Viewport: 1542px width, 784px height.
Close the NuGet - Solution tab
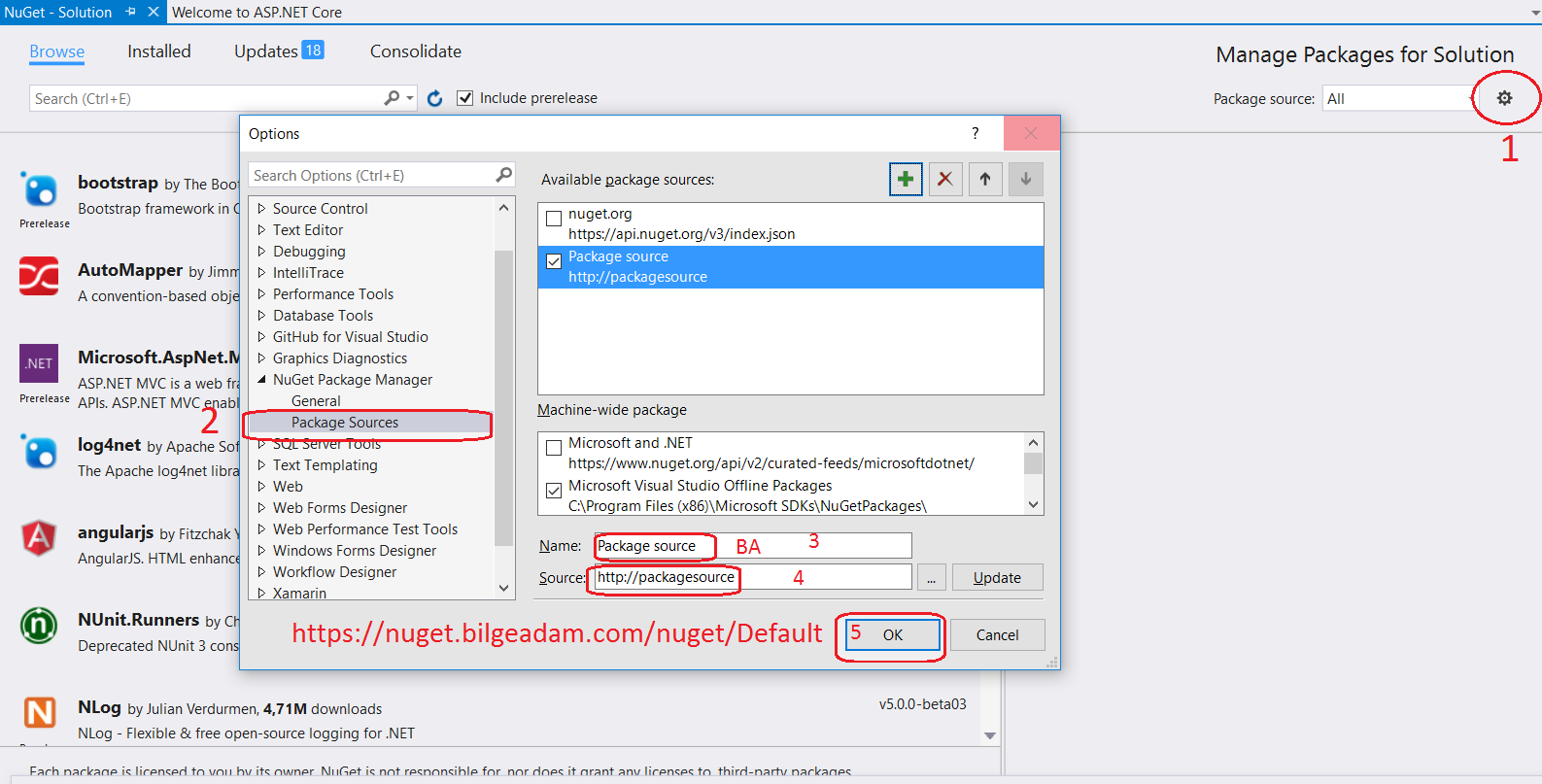154,12
